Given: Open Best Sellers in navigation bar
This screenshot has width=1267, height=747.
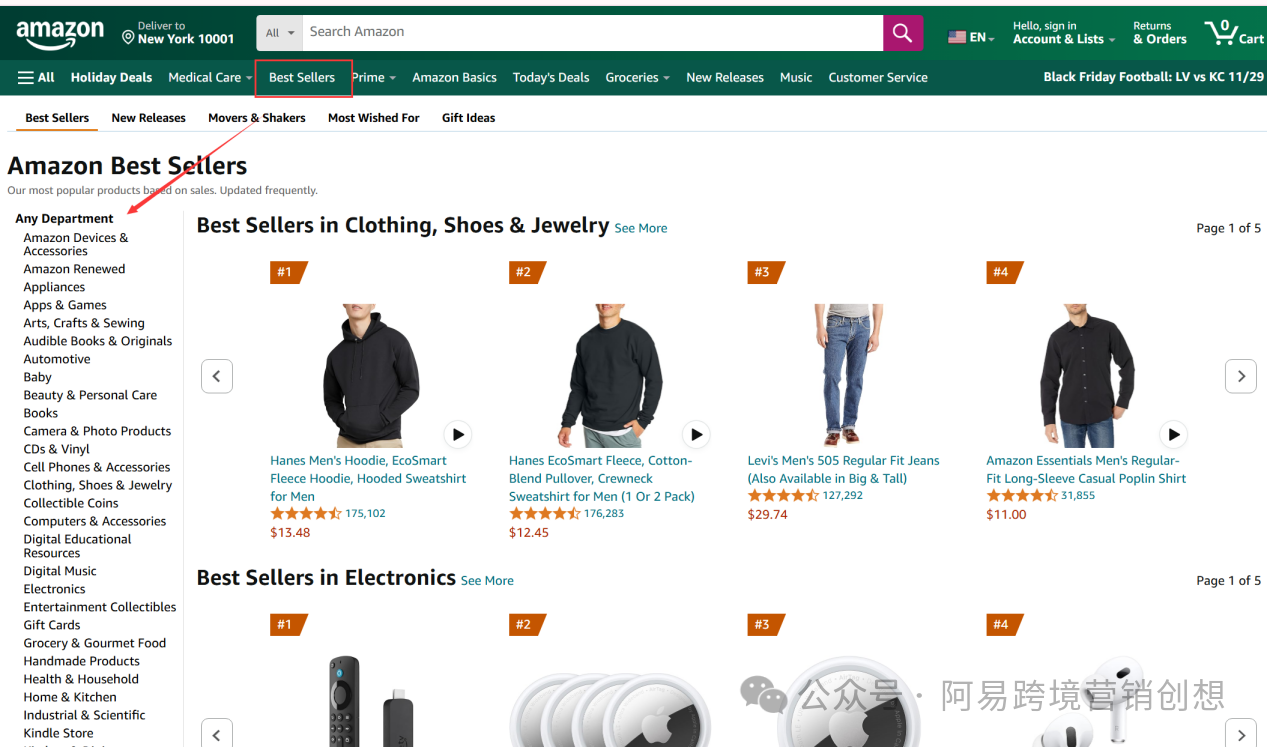Looking at the screenshot, I should pos(302,77).
